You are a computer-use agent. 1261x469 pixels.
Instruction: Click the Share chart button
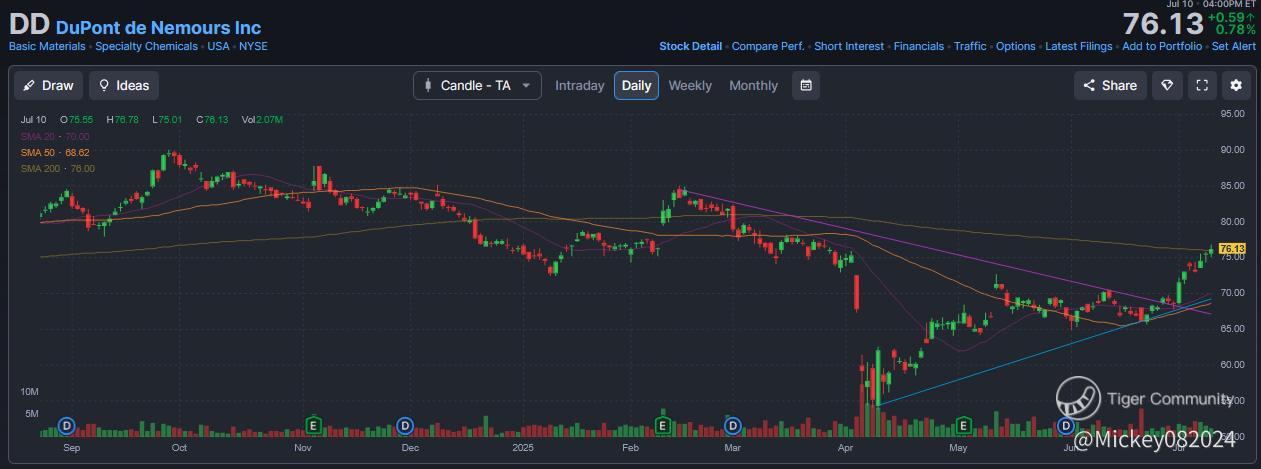point(1110,85)
